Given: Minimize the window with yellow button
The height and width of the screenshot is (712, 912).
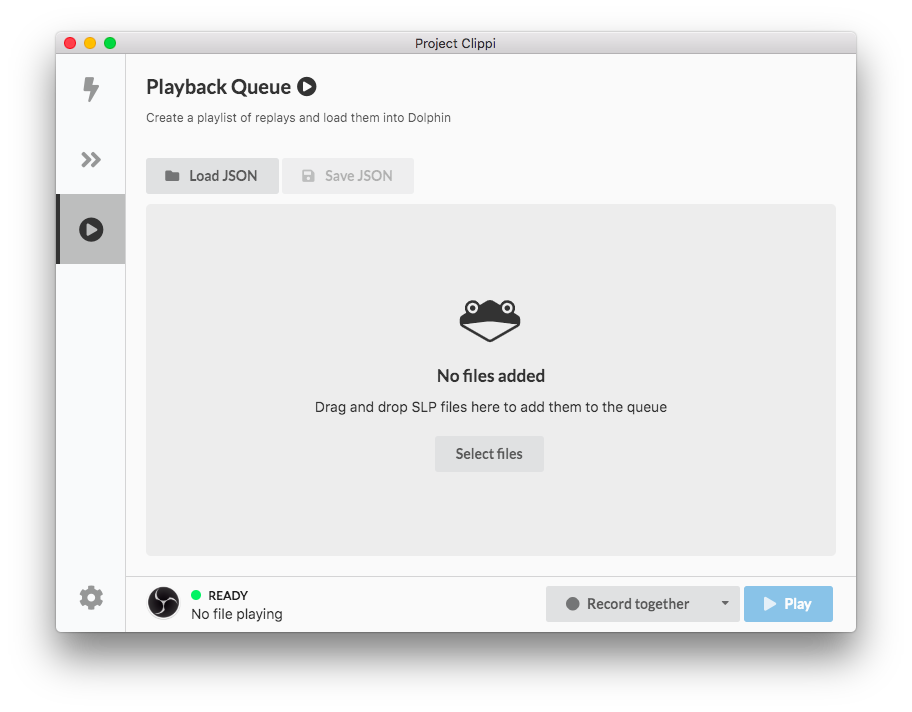Looking at the screenshot, I should [x=90, y=43].
